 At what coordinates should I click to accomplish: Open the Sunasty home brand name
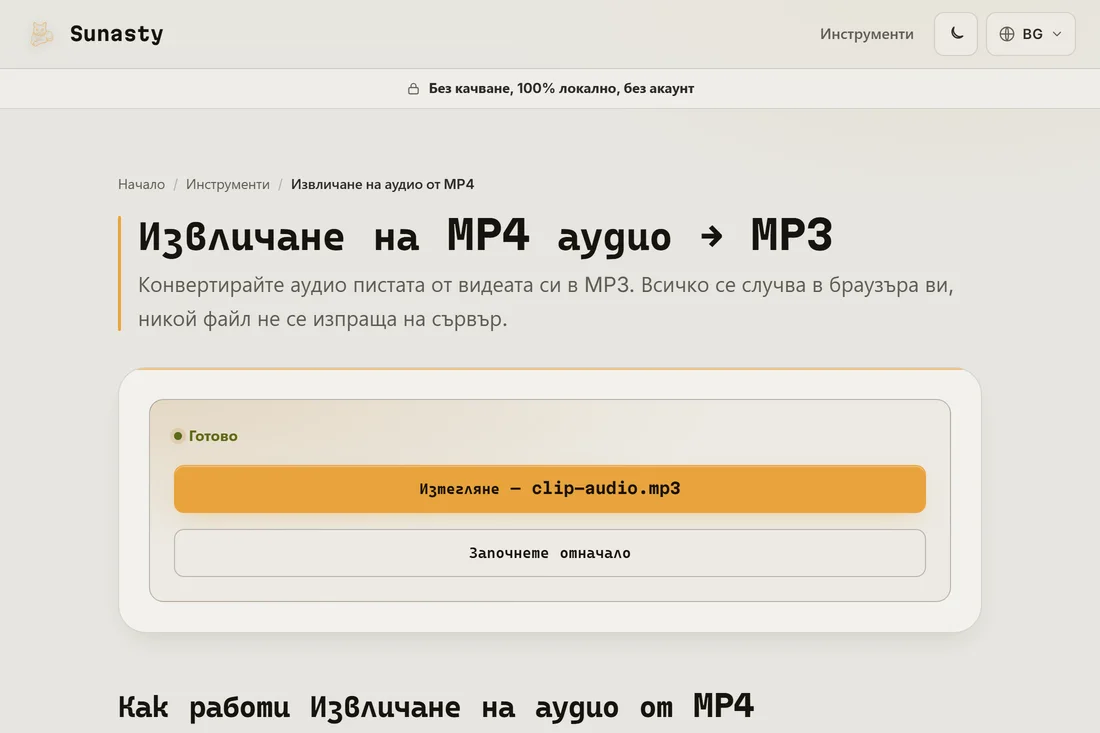point(116,34)
